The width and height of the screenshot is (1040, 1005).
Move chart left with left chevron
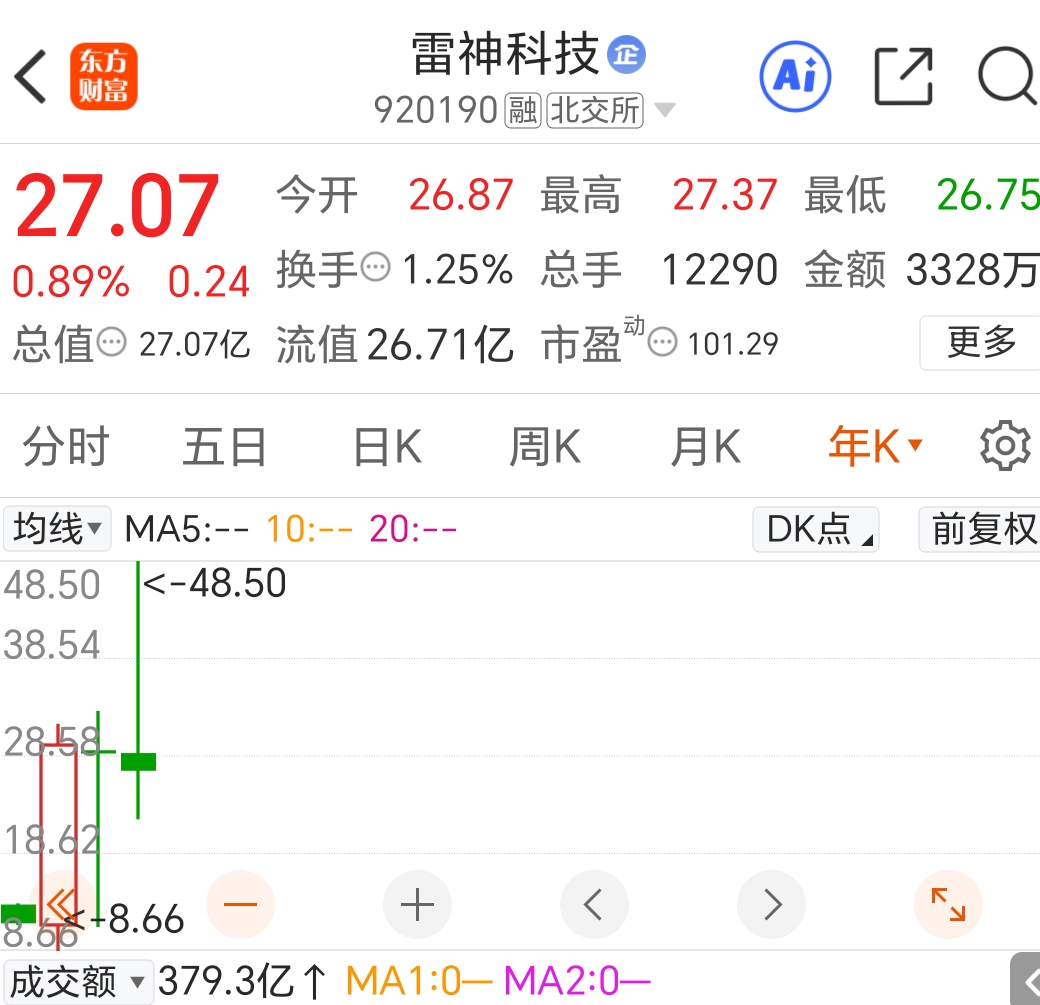pos(594,904)
